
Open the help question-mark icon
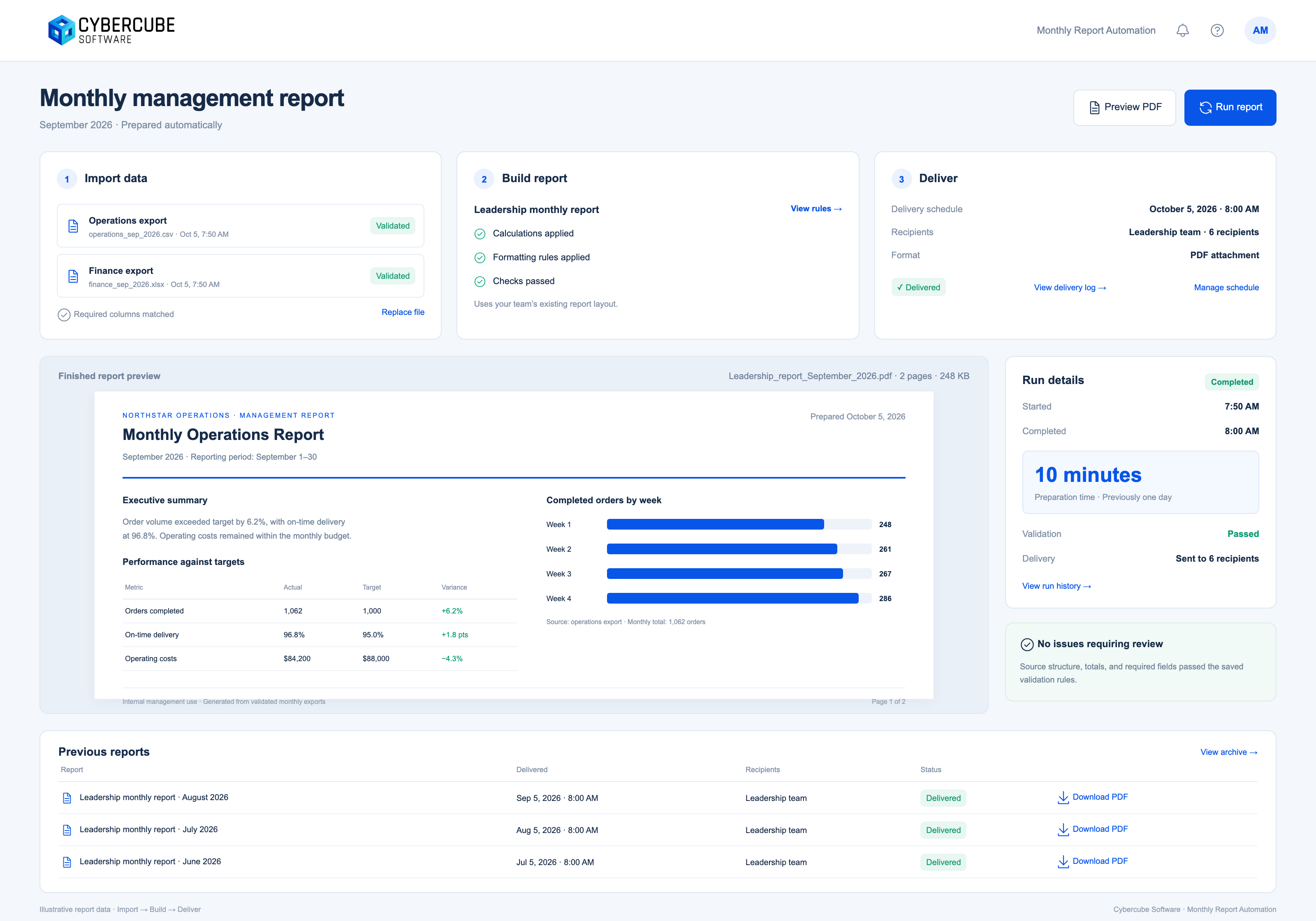click(1217, 30)
